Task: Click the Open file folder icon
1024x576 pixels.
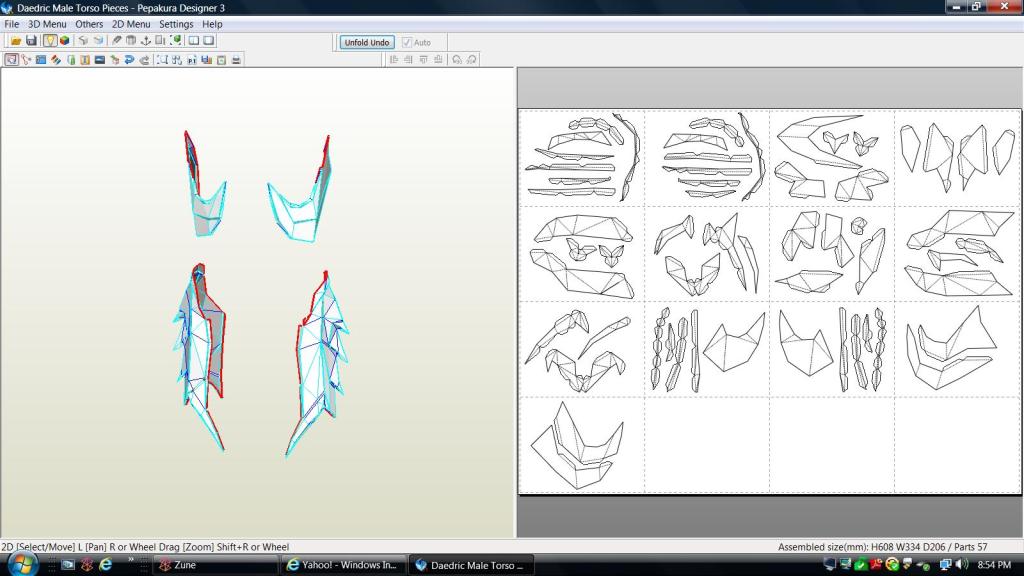Action: pyautogui.click(x=16, y=40)
